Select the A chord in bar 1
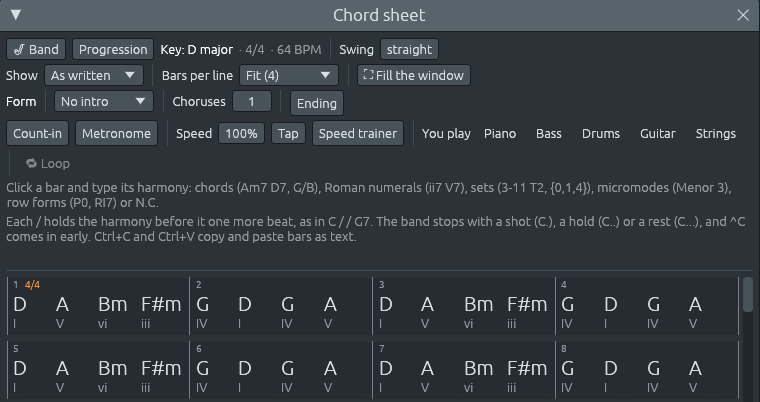 point(62,305)
